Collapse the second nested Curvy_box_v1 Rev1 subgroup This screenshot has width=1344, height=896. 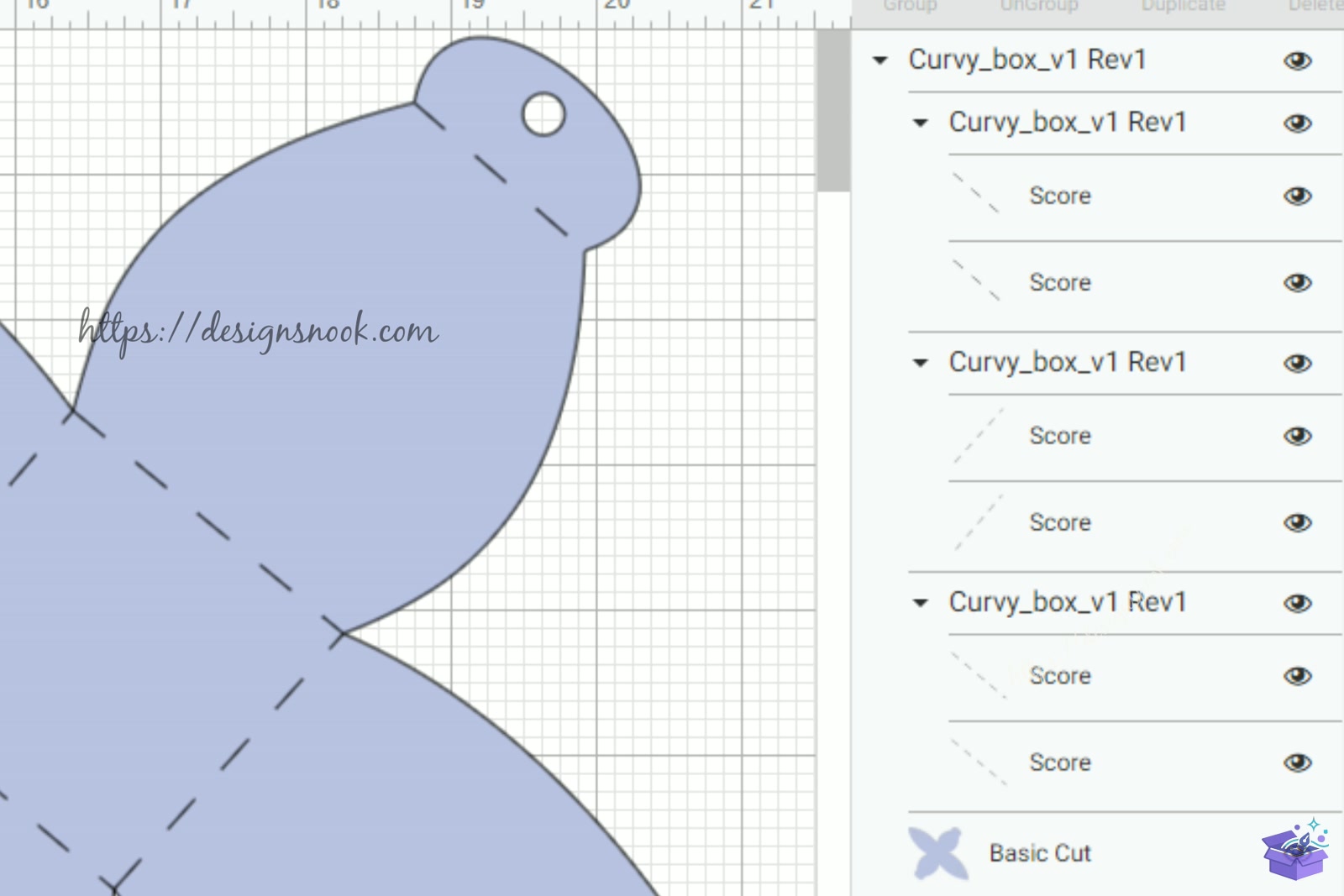point(921,364)
